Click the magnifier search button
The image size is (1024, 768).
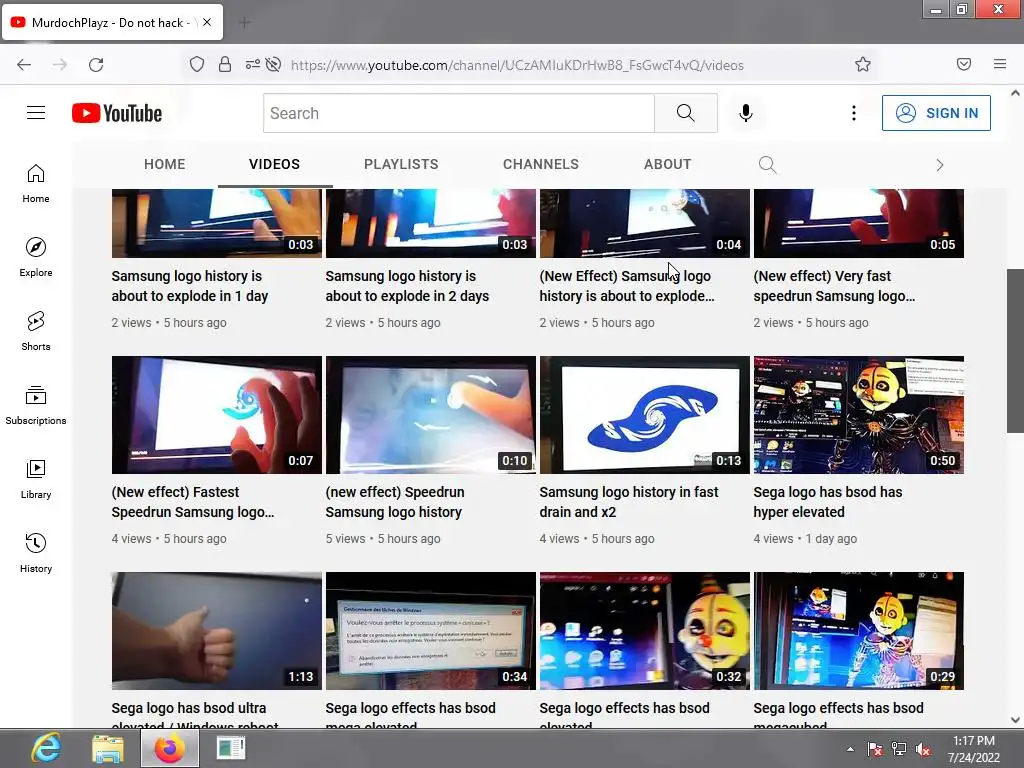point(686,113)
